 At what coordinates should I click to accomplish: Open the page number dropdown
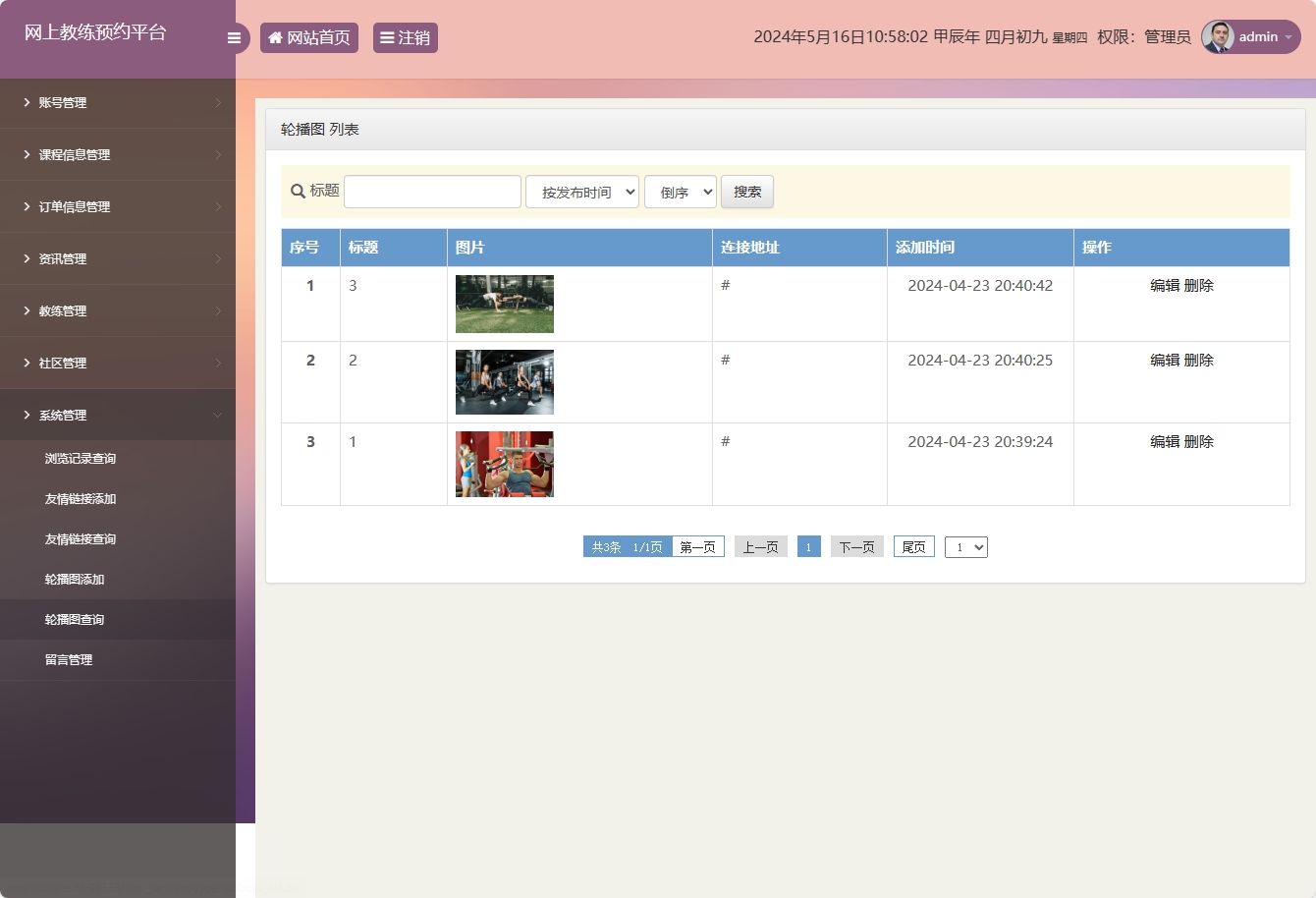965,547
